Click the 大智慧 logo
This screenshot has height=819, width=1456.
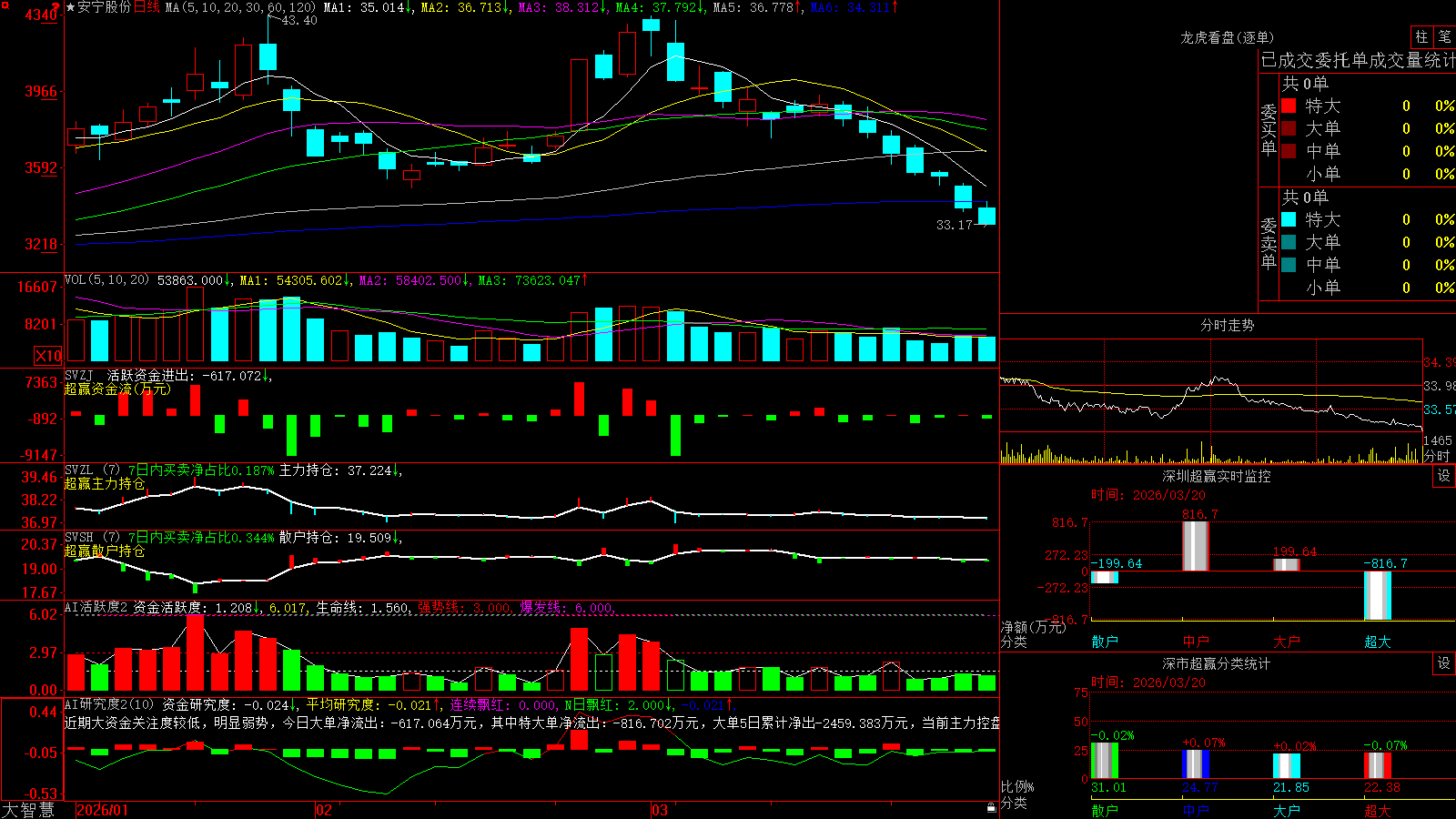pos(28,810)
